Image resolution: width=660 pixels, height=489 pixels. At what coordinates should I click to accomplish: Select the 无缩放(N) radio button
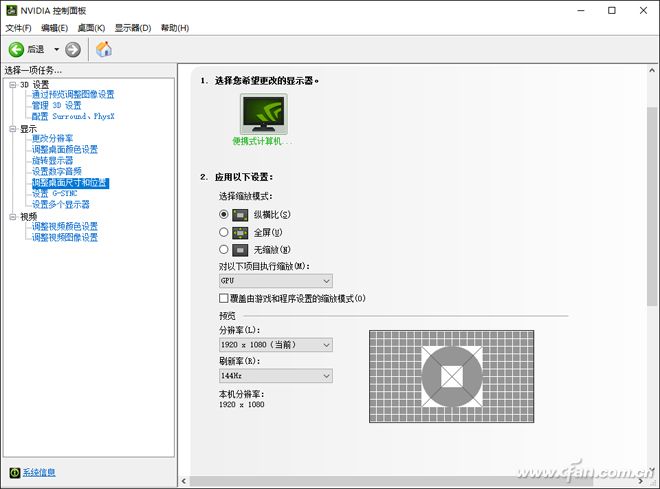224,250
